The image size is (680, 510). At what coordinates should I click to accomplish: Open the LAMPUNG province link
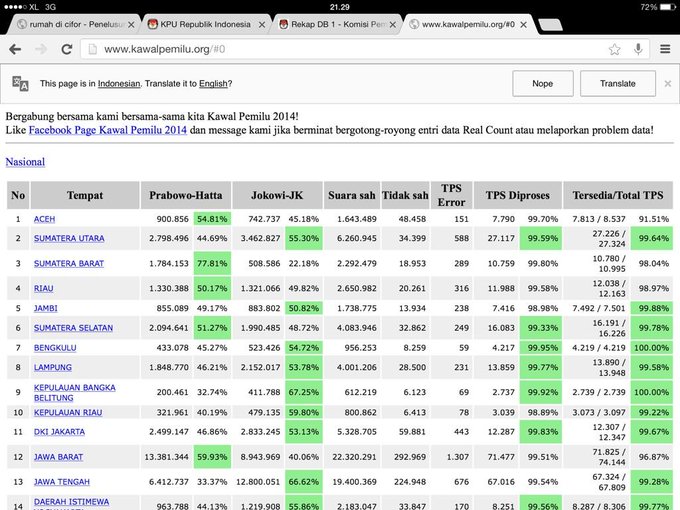pyautogui.click(x=53, y=367)
